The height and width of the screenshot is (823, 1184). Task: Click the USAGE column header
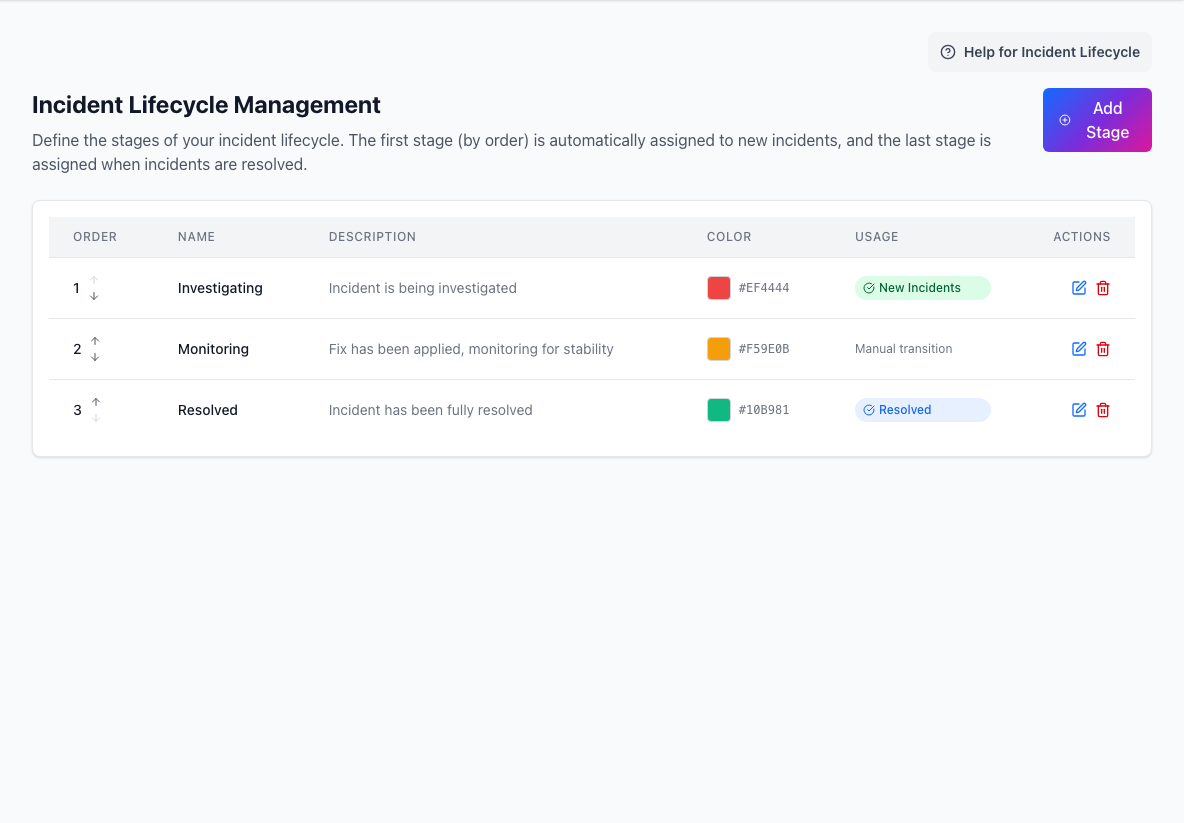[877, 236]
